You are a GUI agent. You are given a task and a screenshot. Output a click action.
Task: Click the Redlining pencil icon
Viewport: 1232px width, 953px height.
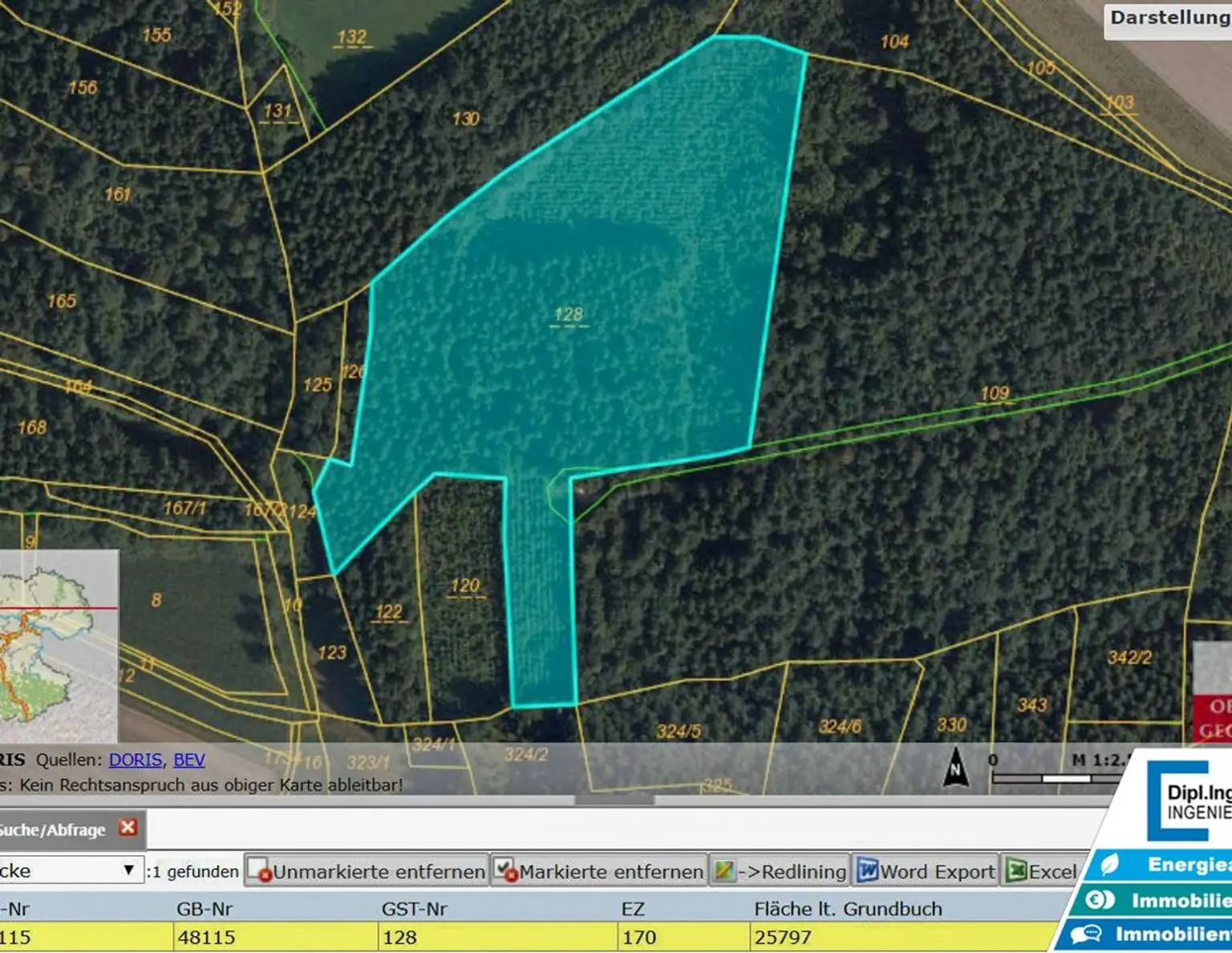tap(723, 871)
